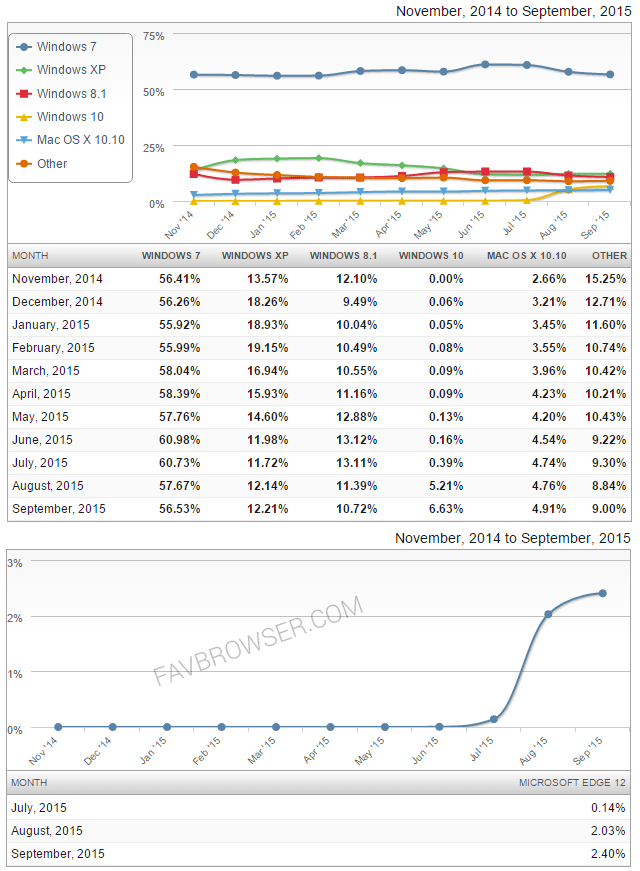The image size is (640, 871).
Task: Click the Mac OS X 10.10 legend marker
Action: [x=24, y=140]
